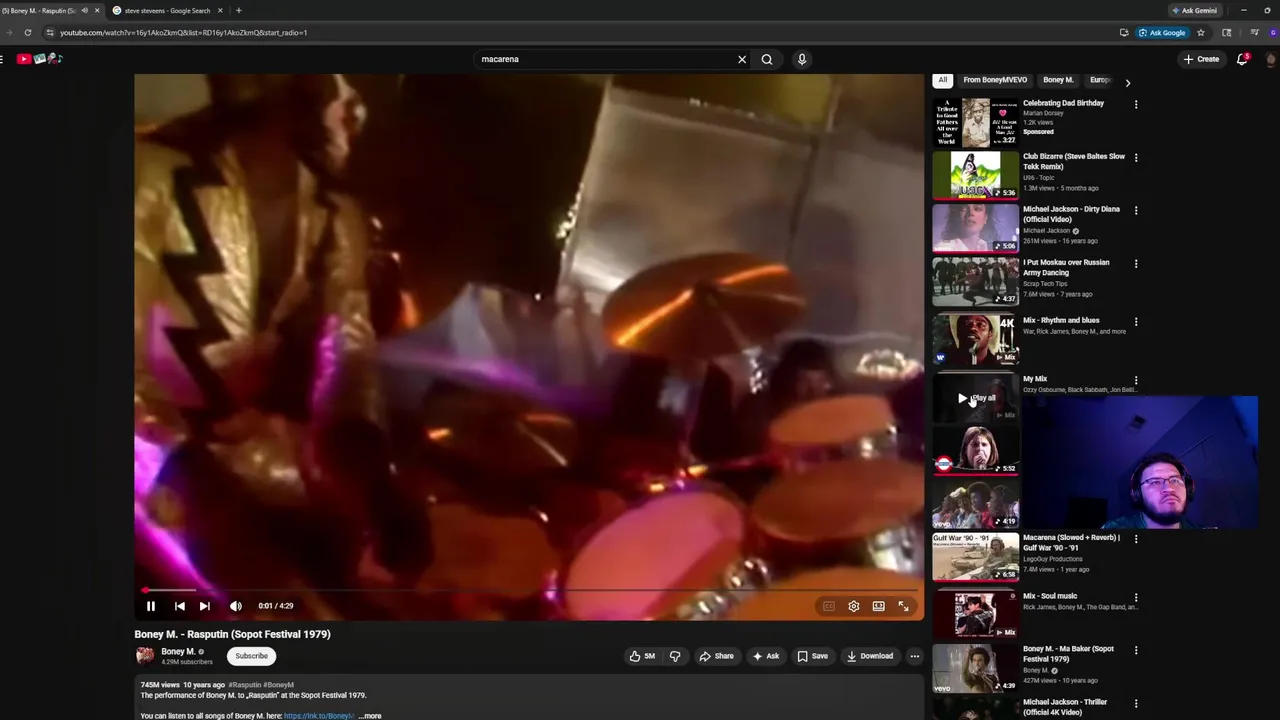Subscribe to the Boney M. channel

pyautogui.click(x=251, y=656)
